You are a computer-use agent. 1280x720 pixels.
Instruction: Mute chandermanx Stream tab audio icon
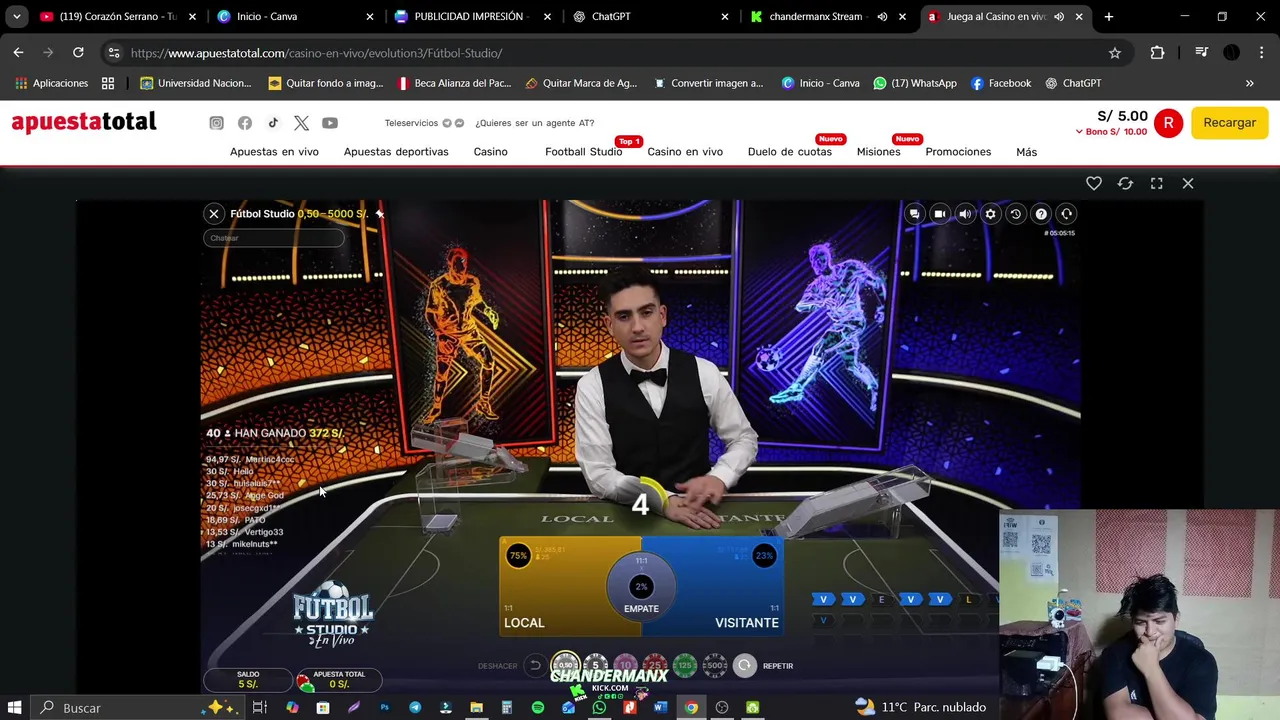coord(882,17)
